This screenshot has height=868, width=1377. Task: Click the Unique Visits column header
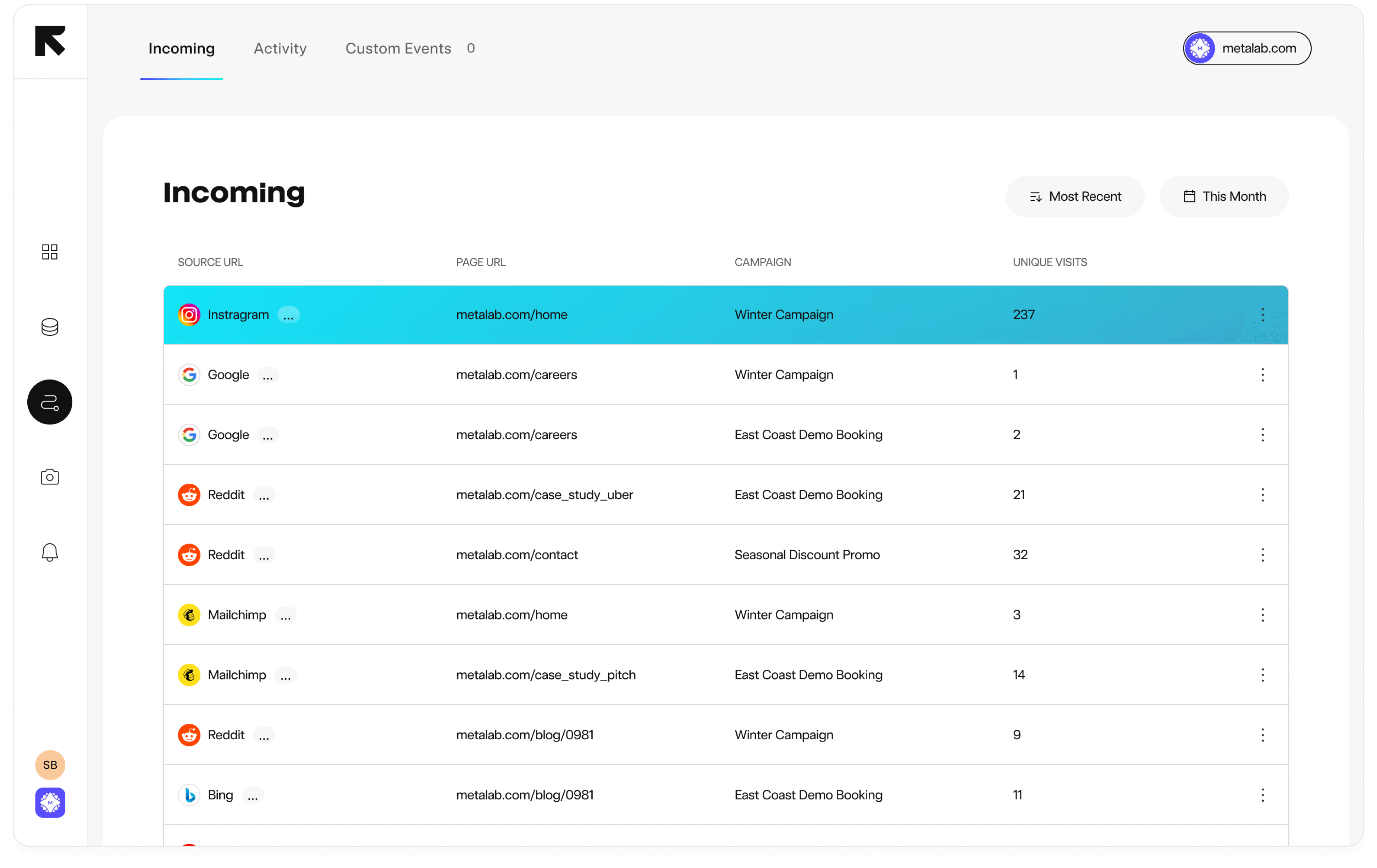tap(1049, 262)
